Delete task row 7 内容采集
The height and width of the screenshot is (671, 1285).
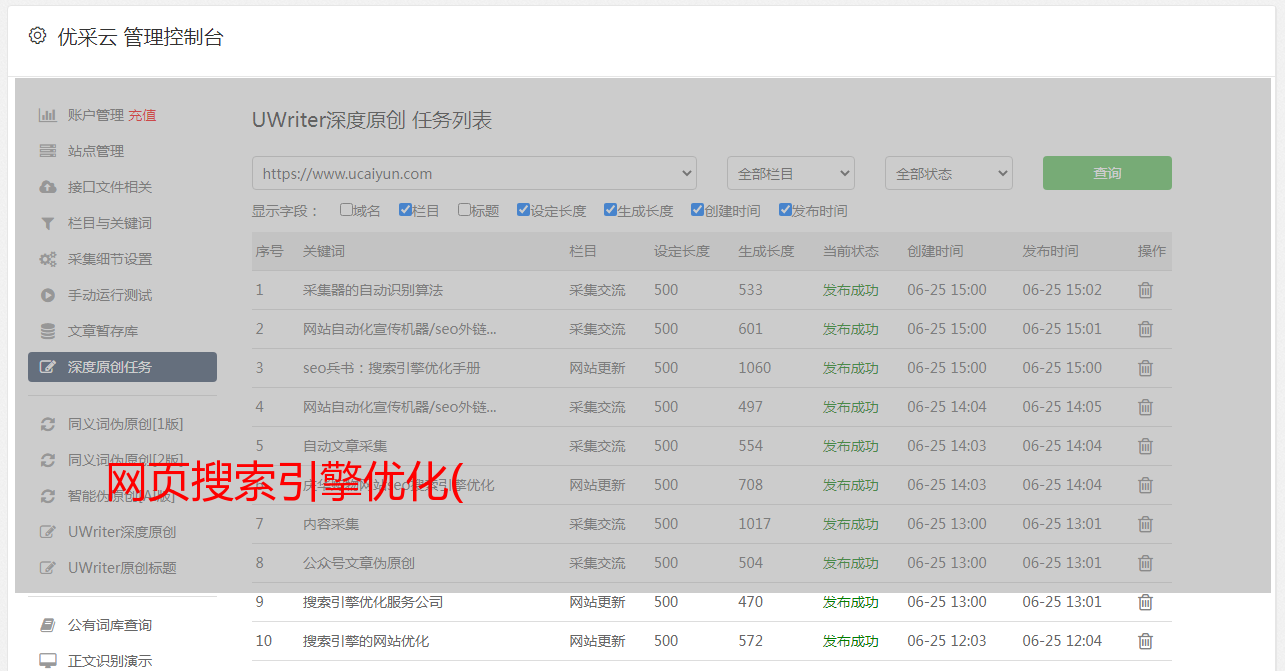coord(1146,524)
